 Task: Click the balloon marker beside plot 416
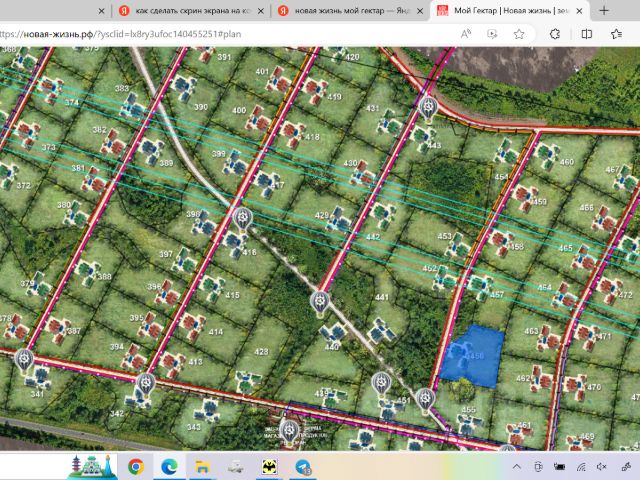point(243,218)
